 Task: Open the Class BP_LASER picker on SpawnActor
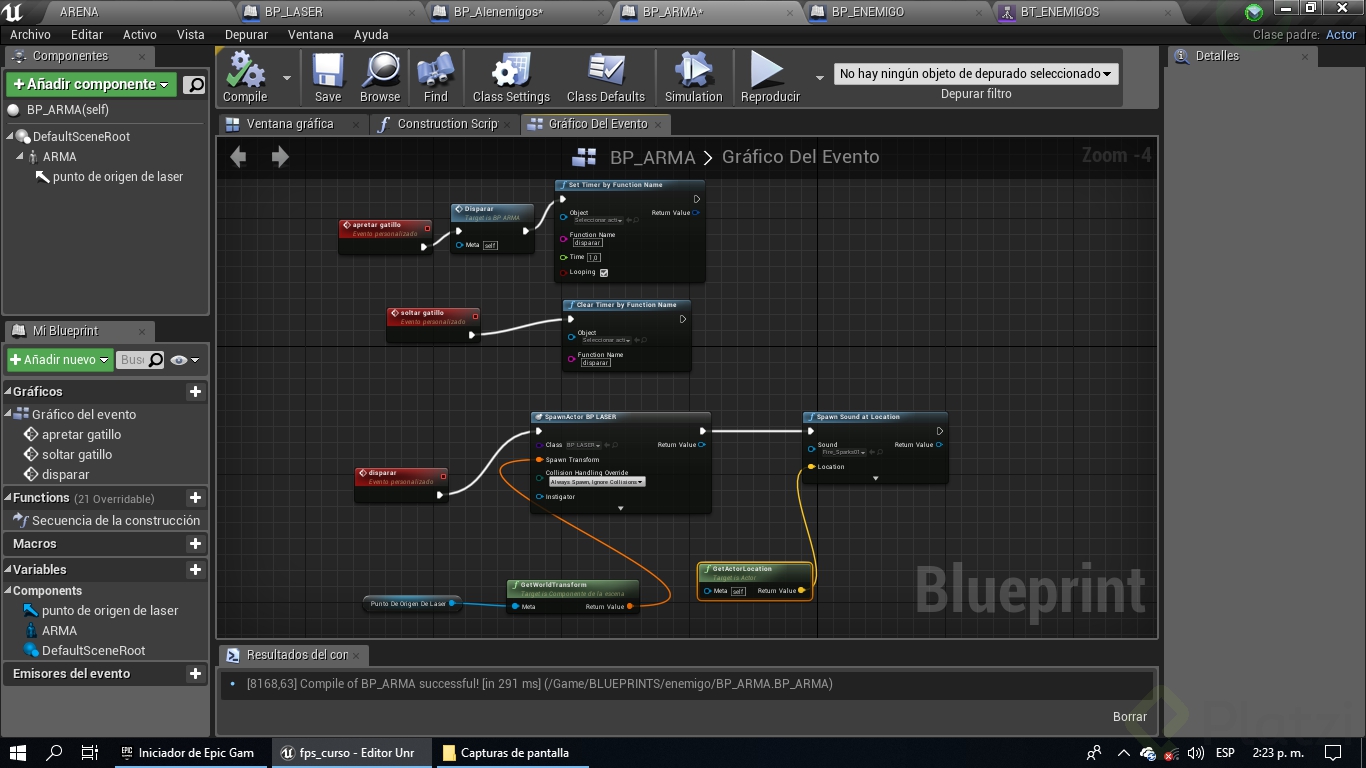[x=583, y=445]
